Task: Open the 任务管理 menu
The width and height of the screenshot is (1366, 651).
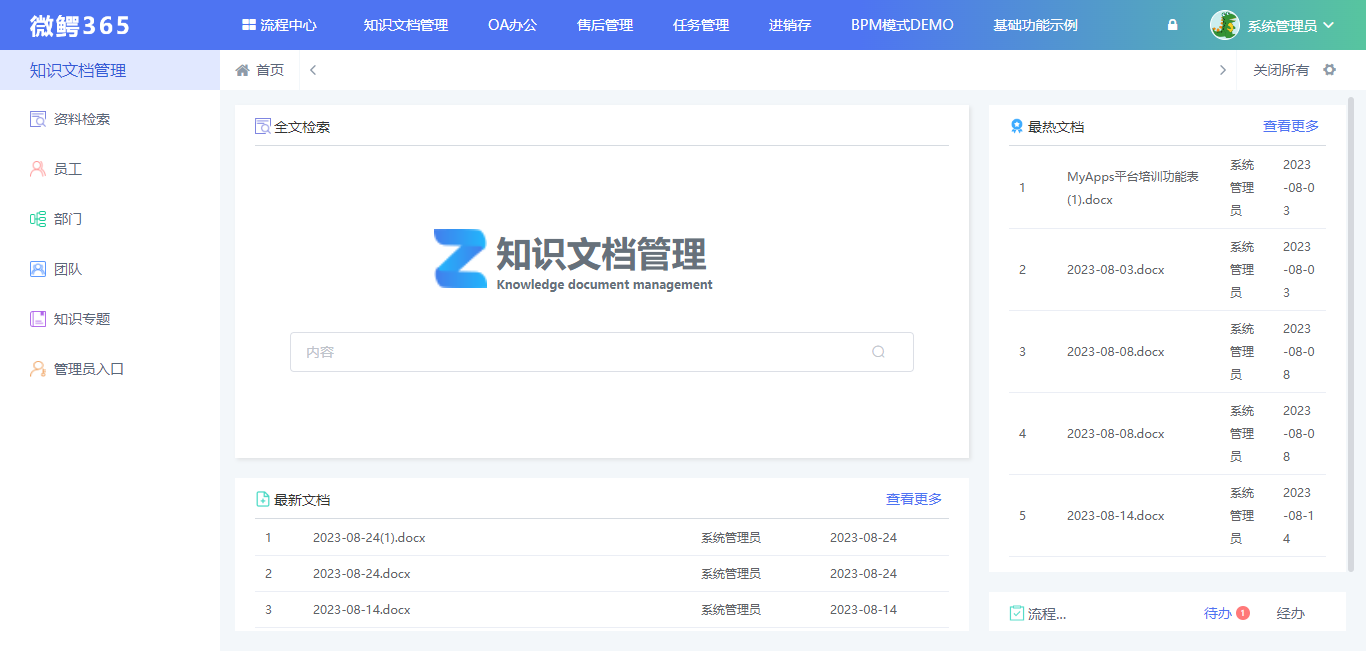Action: pos(701,25)
